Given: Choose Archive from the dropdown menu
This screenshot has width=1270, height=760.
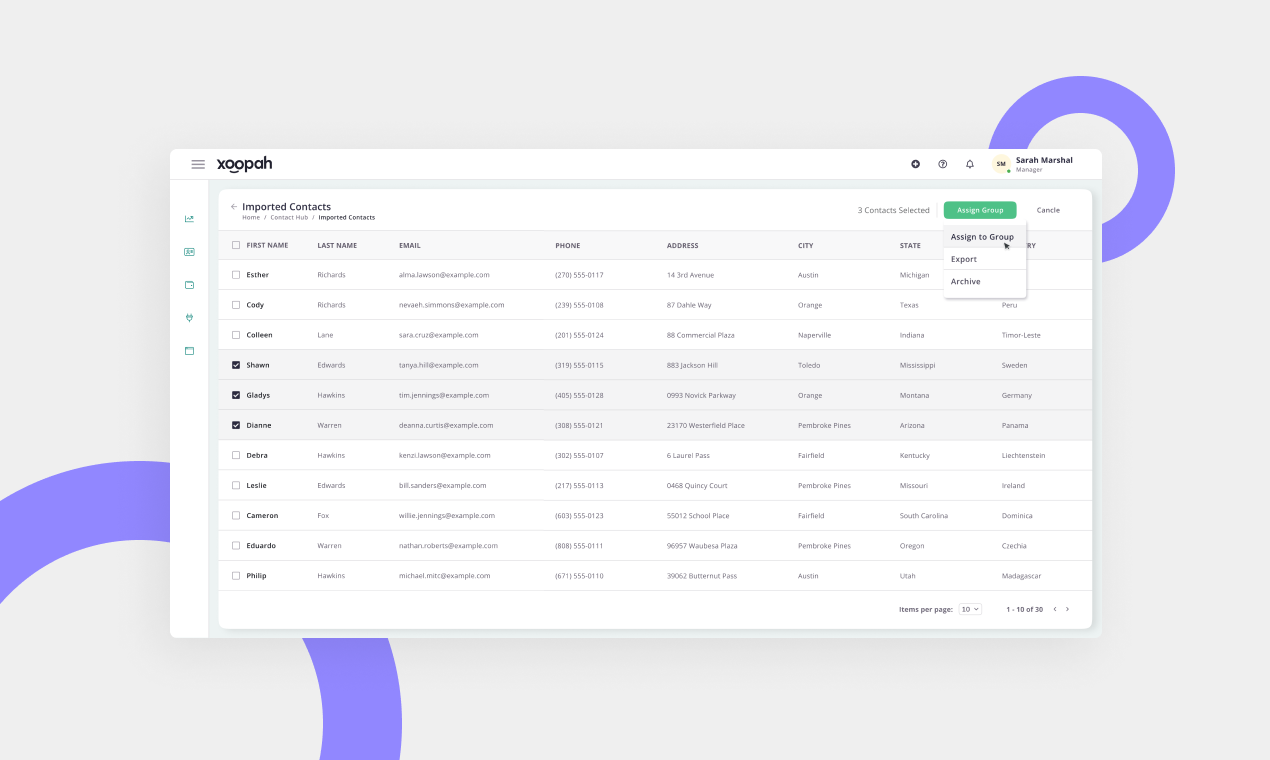Looking at the screenshot, I should pyautogui.click(x=965, y=281).
